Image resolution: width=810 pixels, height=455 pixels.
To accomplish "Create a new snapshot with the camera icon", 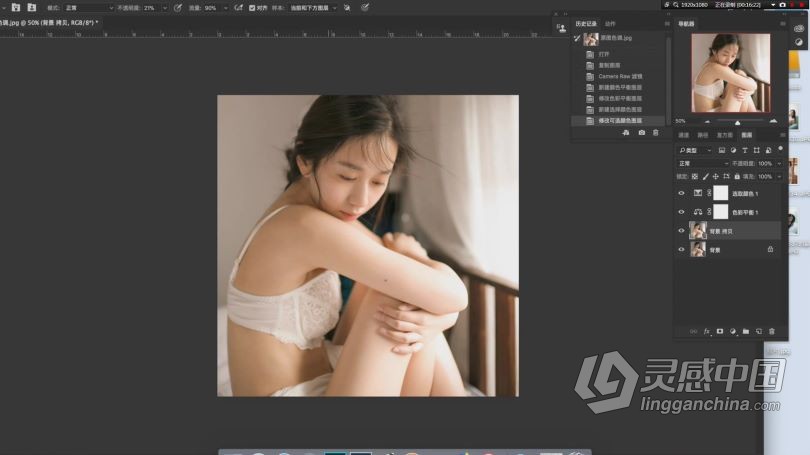I will click(641, 132).
